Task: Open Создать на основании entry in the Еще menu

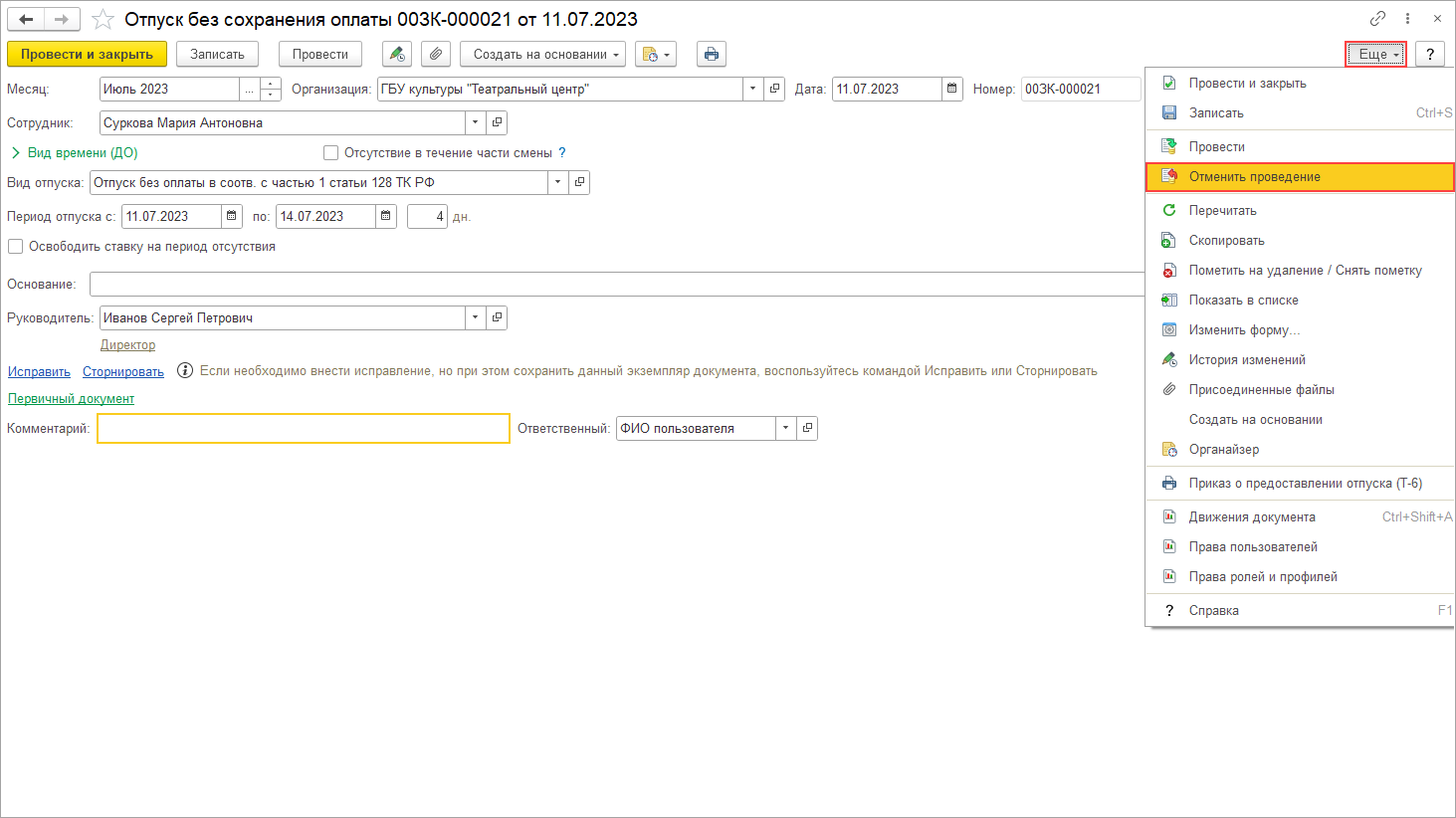Action: coord(1300,419)
